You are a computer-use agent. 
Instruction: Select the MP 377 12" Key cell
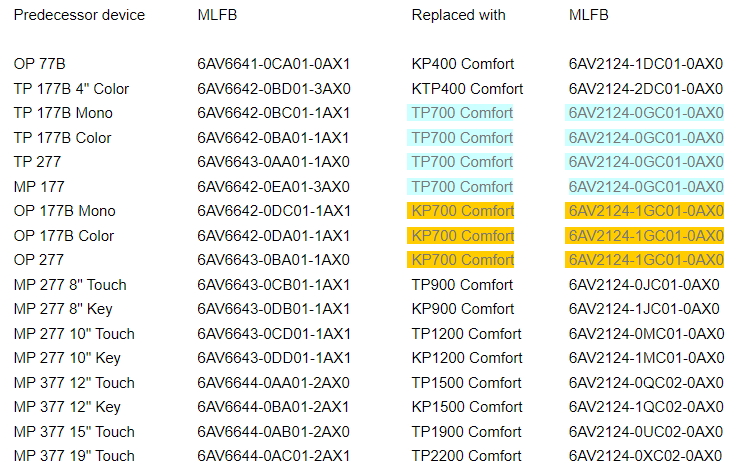(x=67, y=407)
